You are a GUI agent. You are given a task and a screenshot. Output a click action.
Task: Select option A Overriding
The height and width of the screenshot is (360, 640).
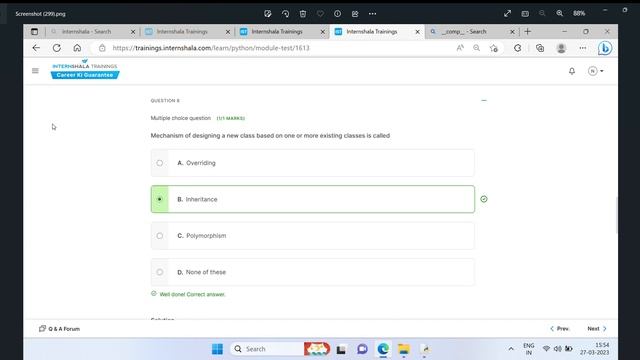coord(313,163)
